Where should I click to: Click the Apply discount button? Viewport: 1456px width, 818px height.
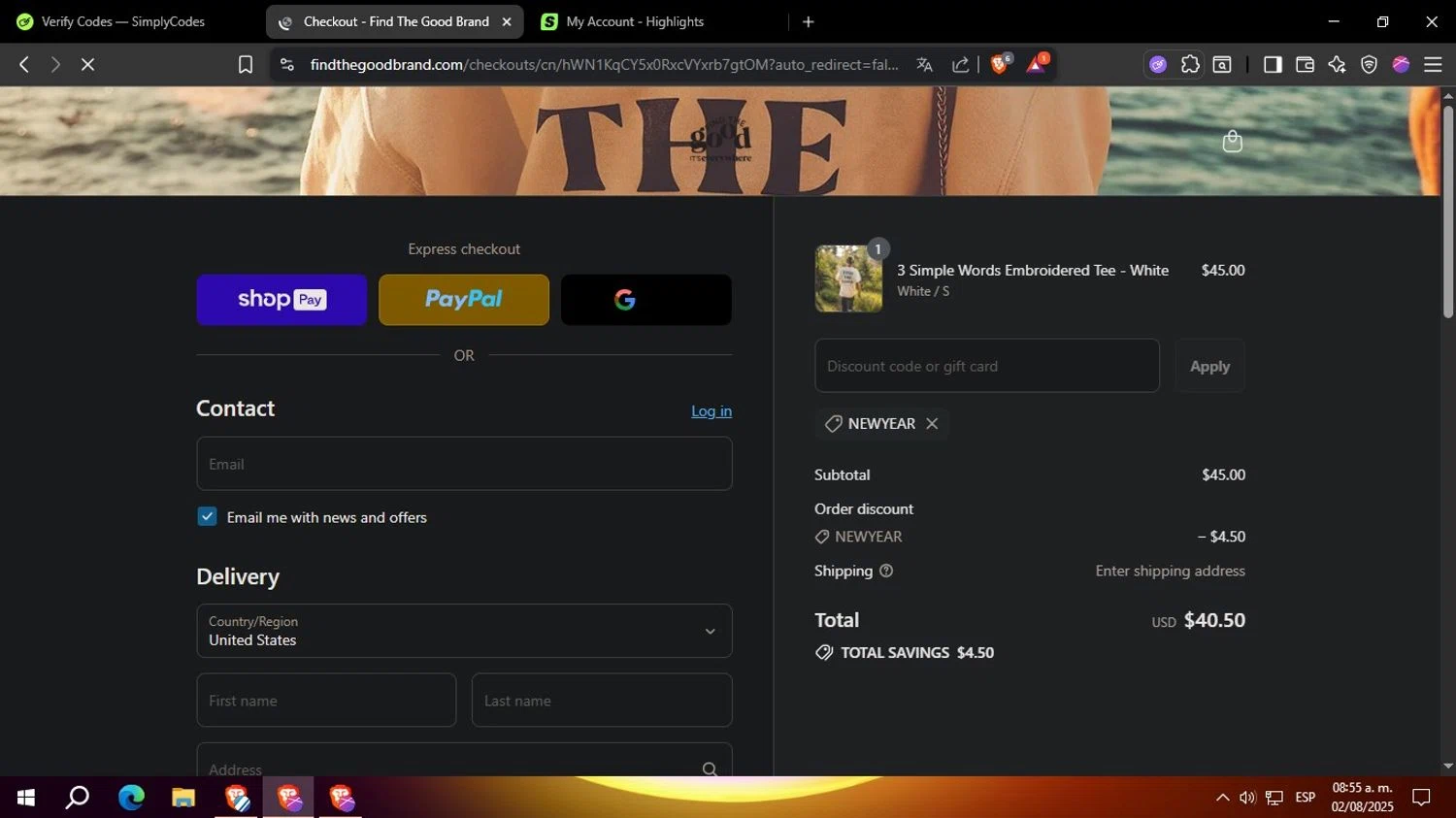coord(1209,366)
